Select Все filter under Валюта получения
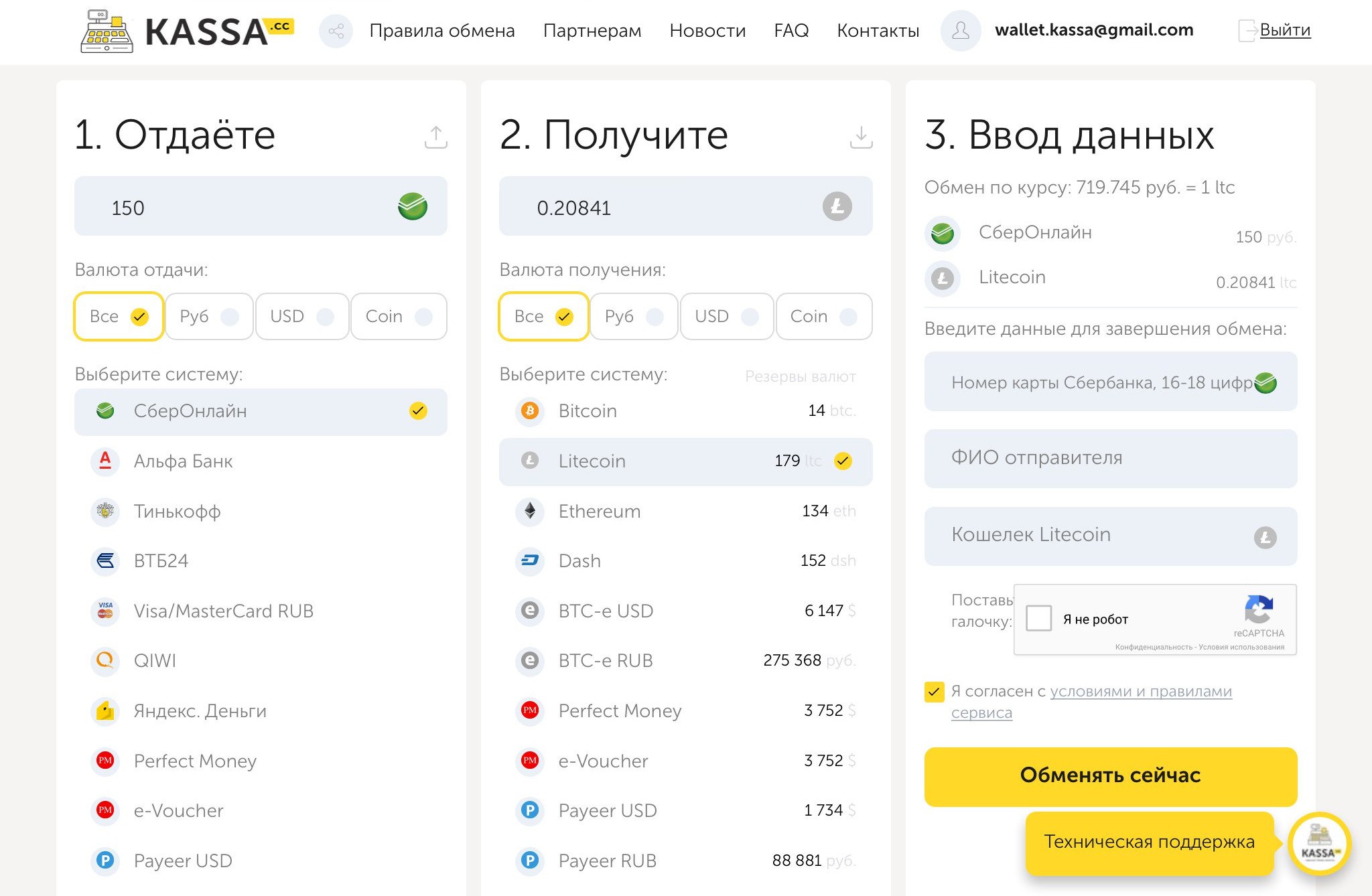Image resolution: width=1372 pixels, height=896 pixels. pos(543,316)
